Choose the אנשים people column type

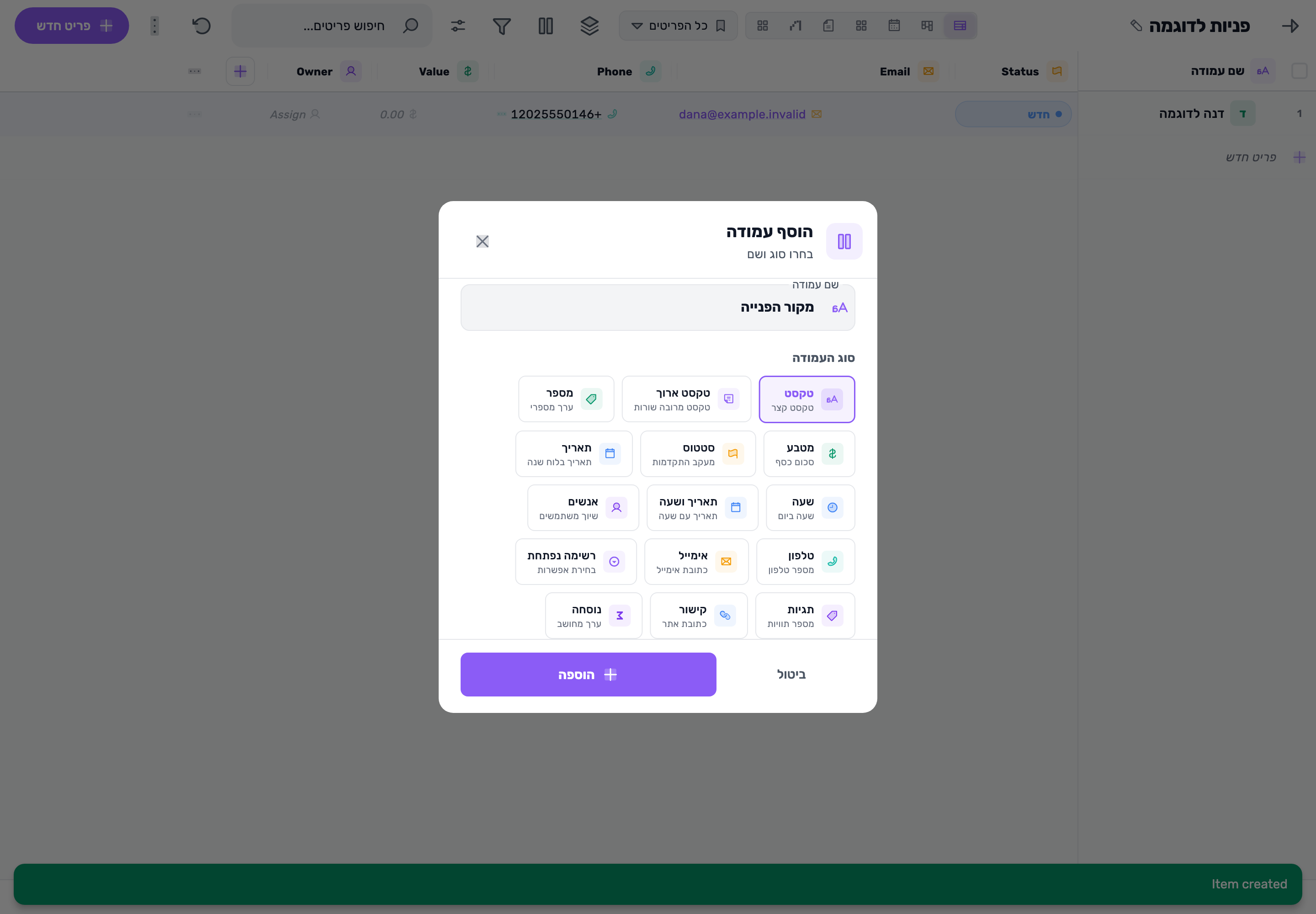(x=583, y=507)
